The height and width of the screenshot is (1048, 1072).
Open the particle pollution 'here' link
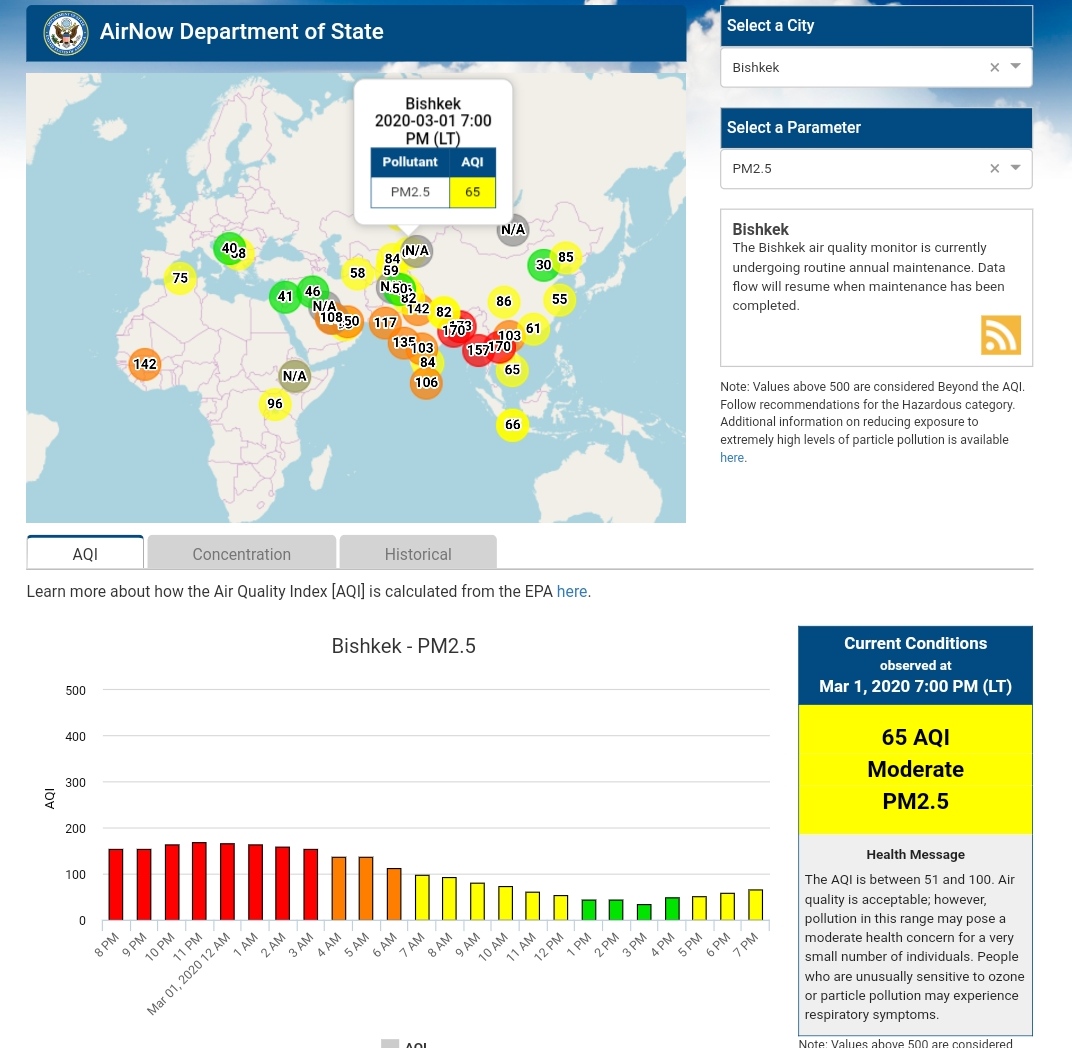[x=731, y=457]
